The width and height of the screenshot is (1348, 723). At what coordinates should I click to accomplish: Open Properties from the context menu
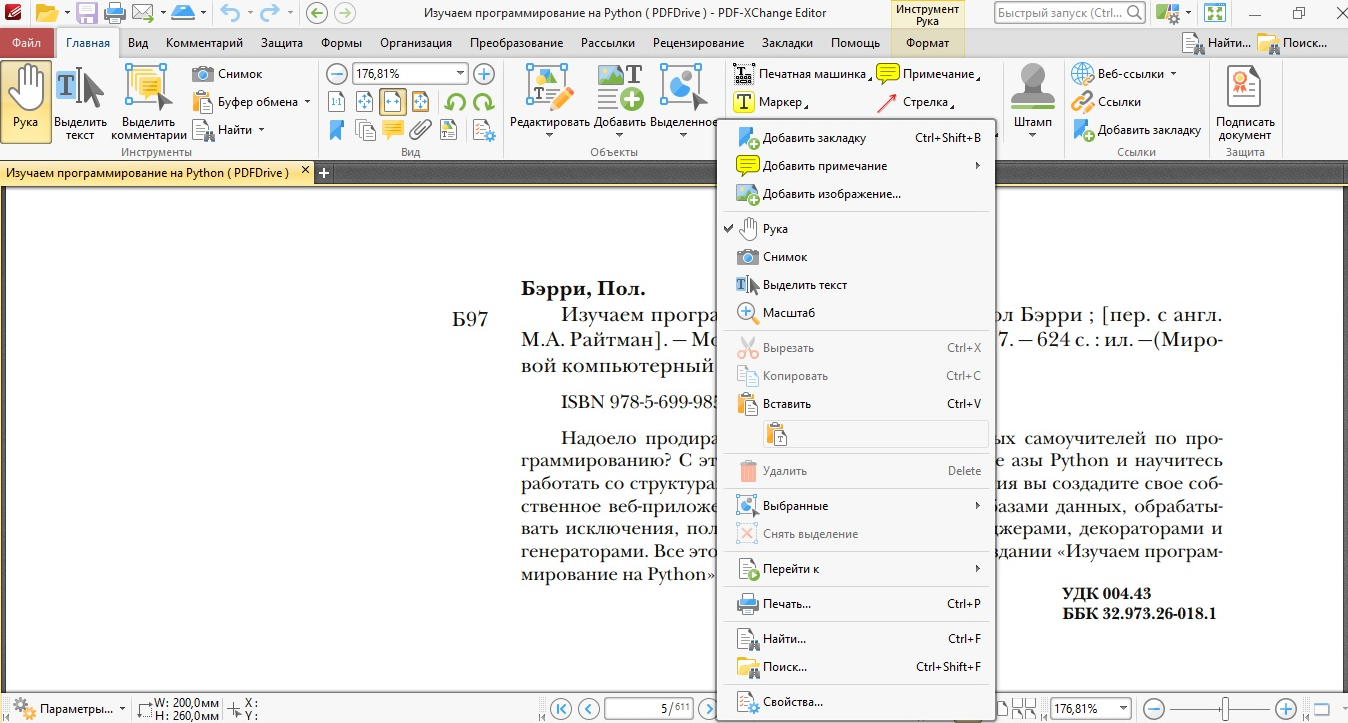792,702
